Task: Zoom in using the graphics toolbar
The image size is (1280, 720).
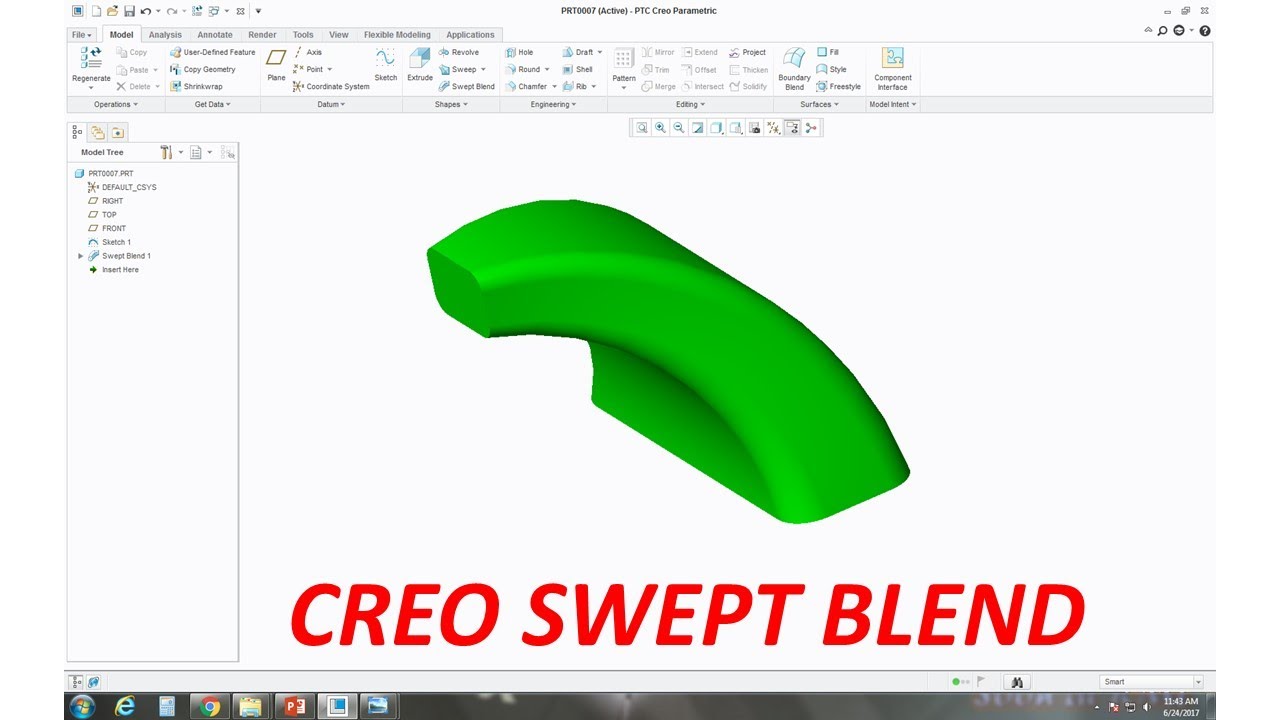Action: (x=660, y=127)
